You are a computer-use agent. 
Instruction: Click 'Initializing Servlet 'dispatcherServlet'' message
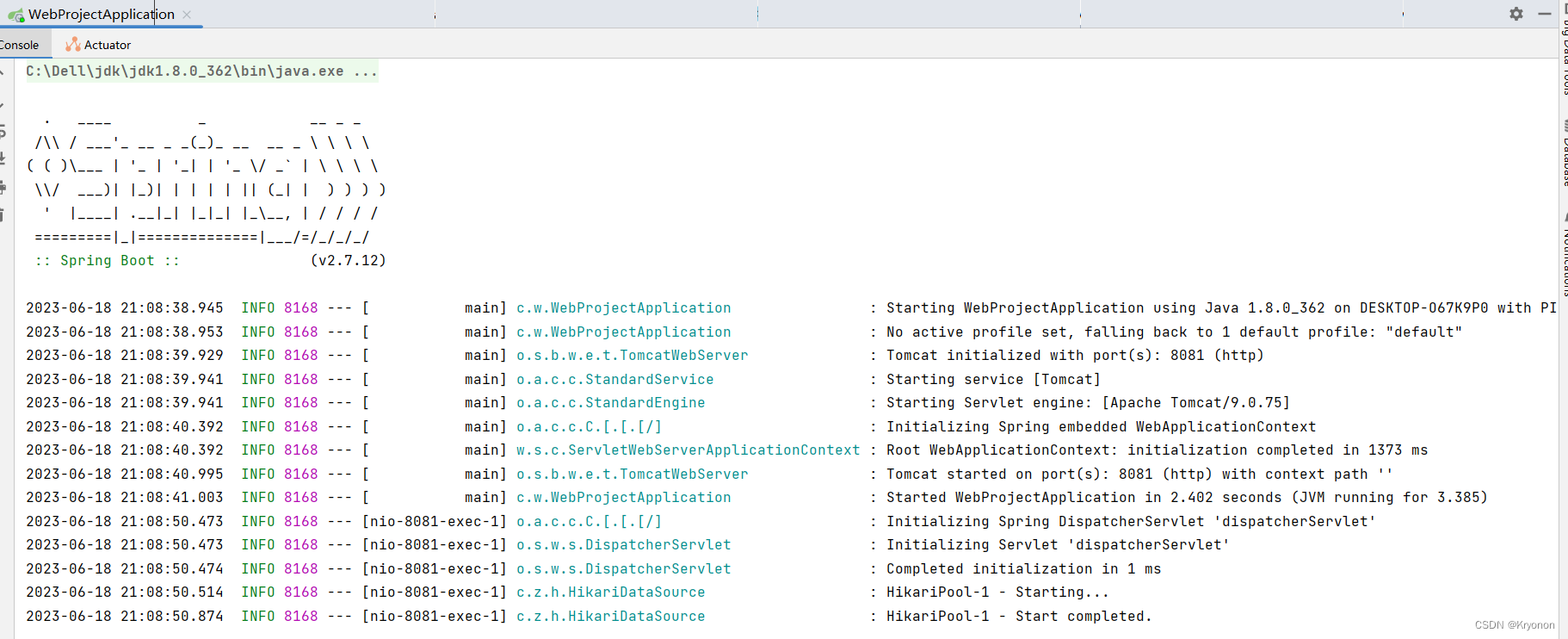1059,544
